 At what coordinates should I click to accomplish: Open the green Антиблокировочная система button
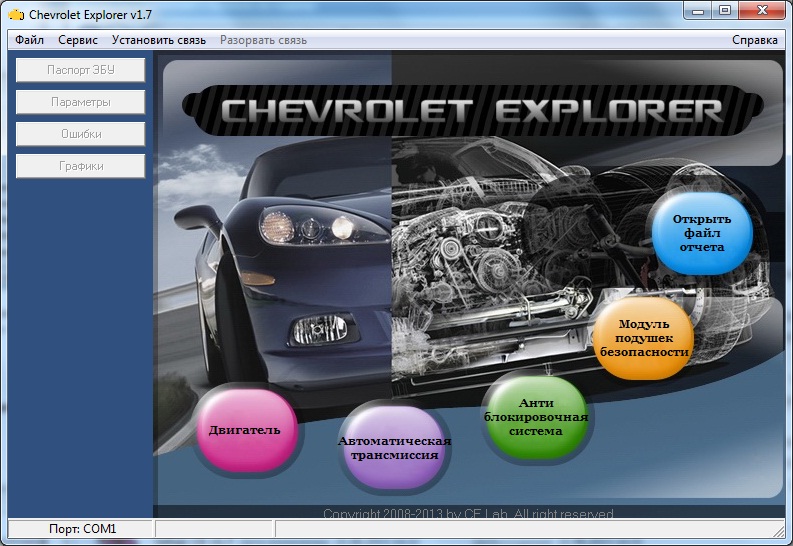(536, 417)
